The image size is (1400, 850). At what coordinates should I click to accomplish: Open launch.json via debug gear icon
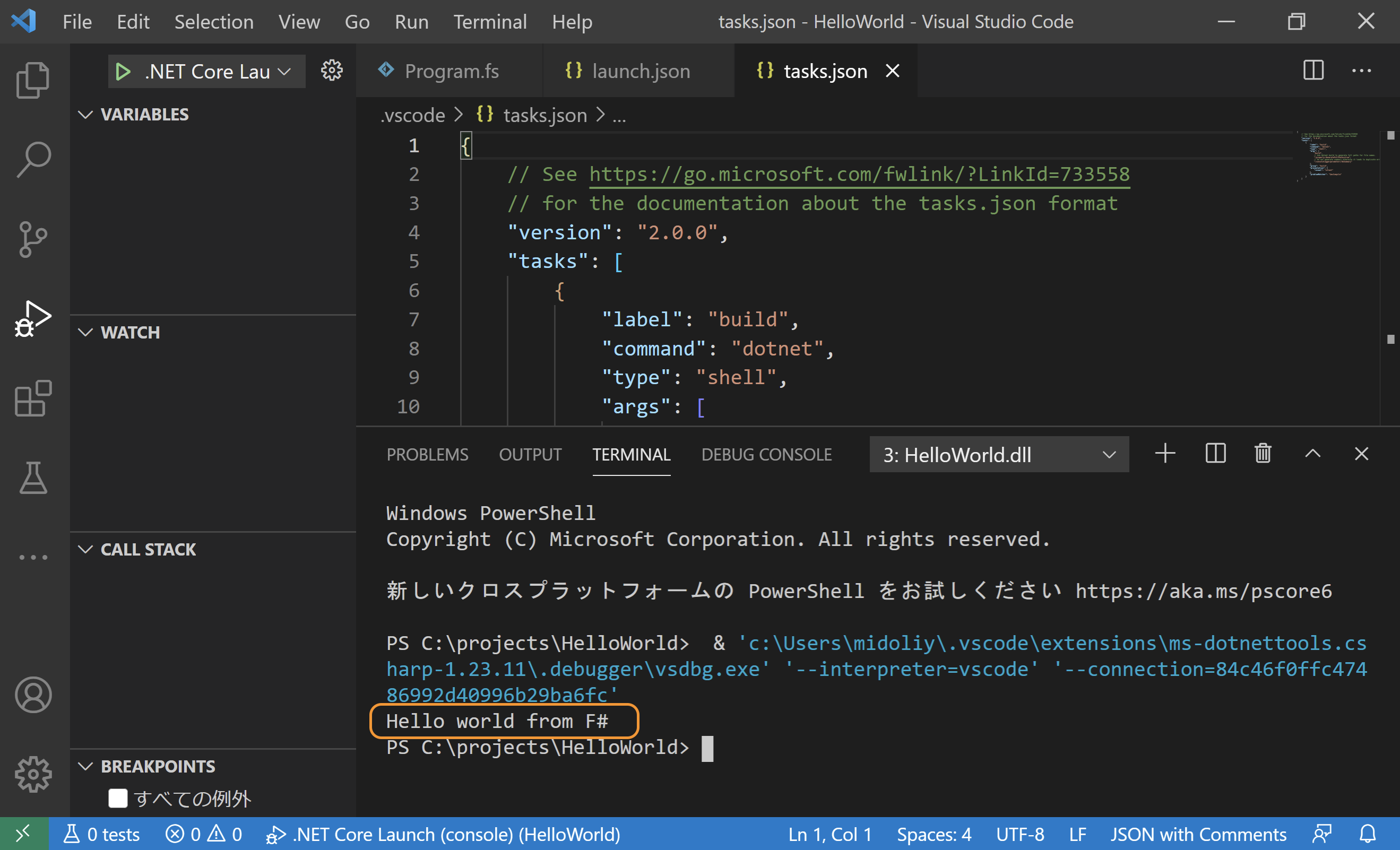(x=332, y=71)
